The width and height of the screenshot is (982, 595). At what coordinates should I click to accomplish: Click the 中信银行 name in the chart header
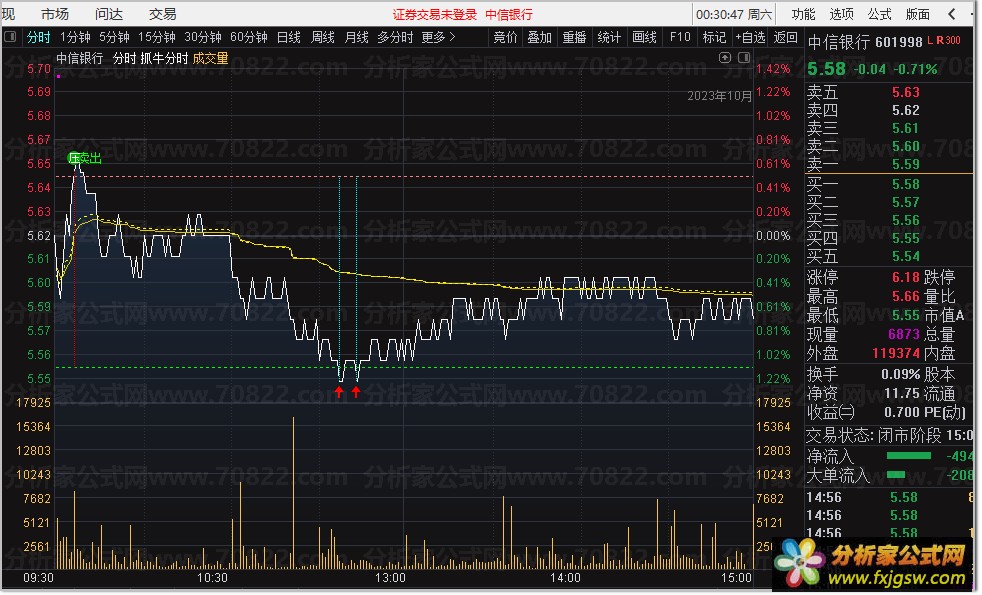click(80, 58)
